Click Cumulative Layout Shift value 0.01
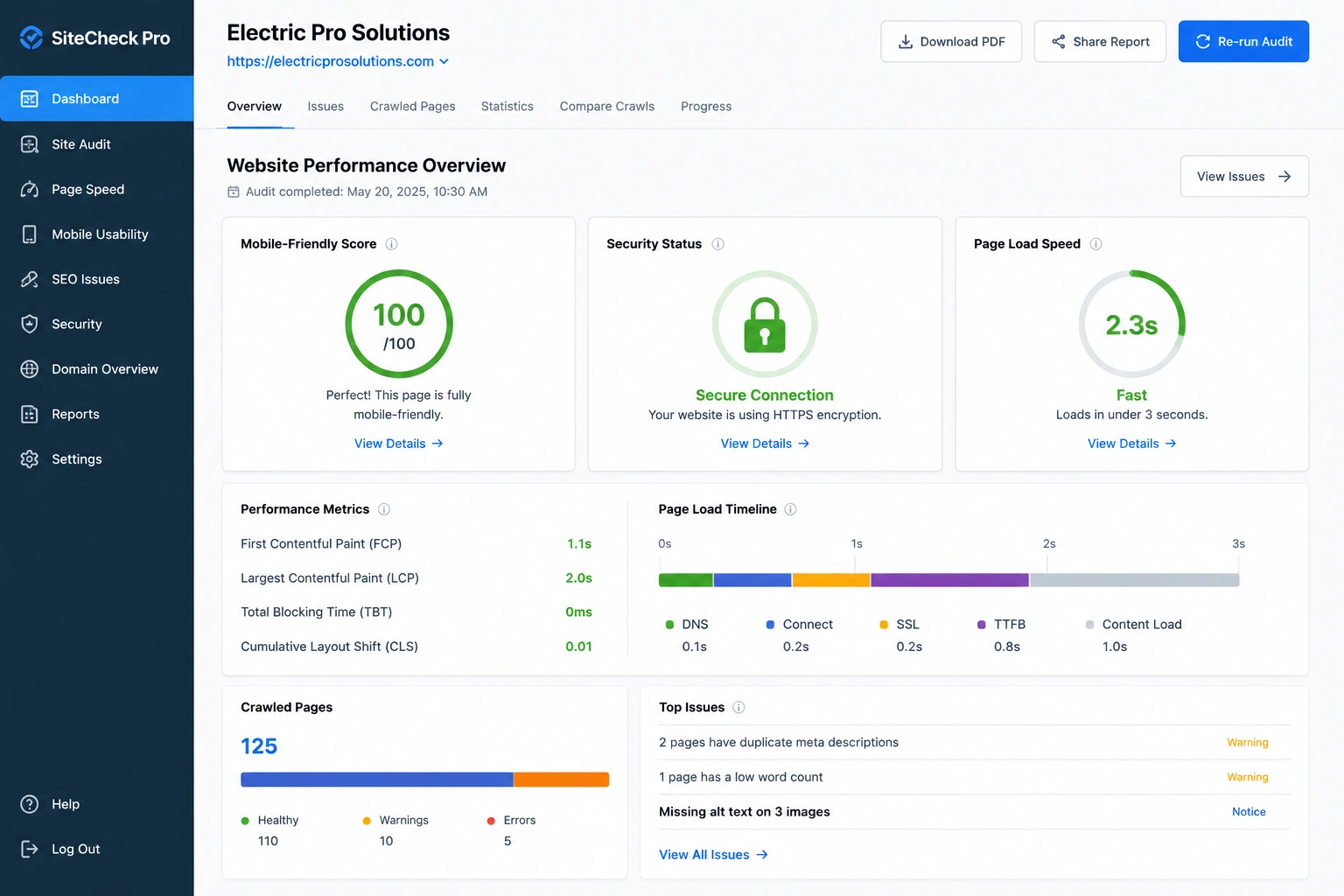The image size is (1344, 896). pyautogui.click(x=578, y=647)
